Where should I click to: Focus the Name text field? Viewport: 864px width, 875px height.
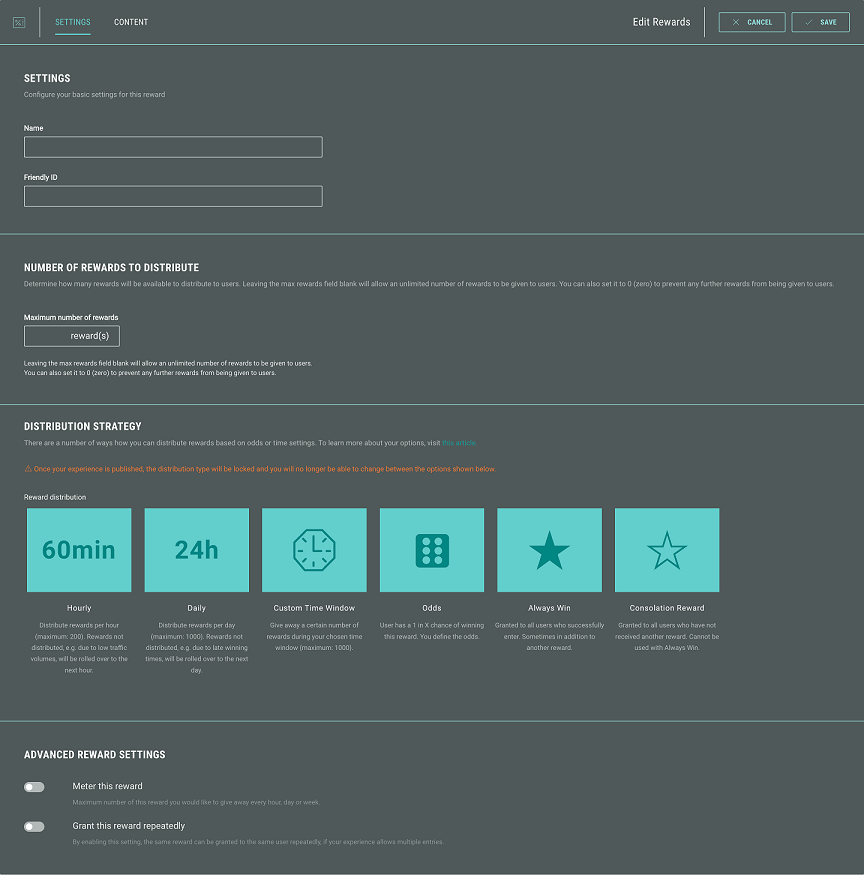tap(173, 147)
